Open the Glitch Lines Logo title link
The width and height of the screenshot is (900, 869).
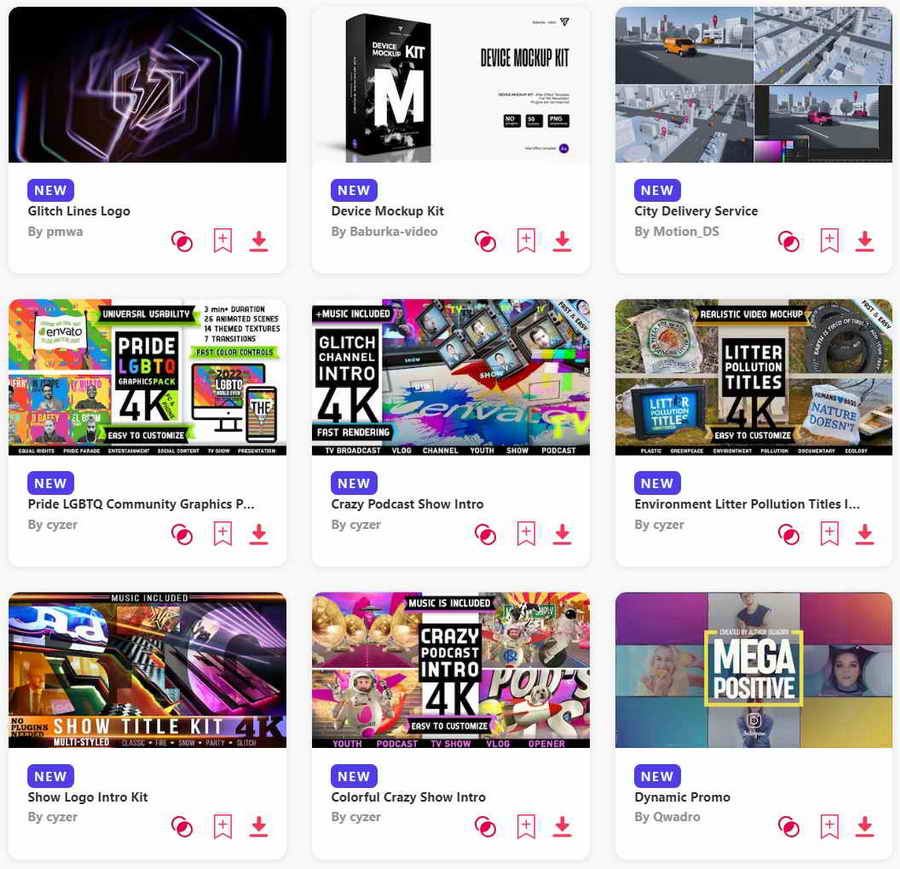[79, 211]
